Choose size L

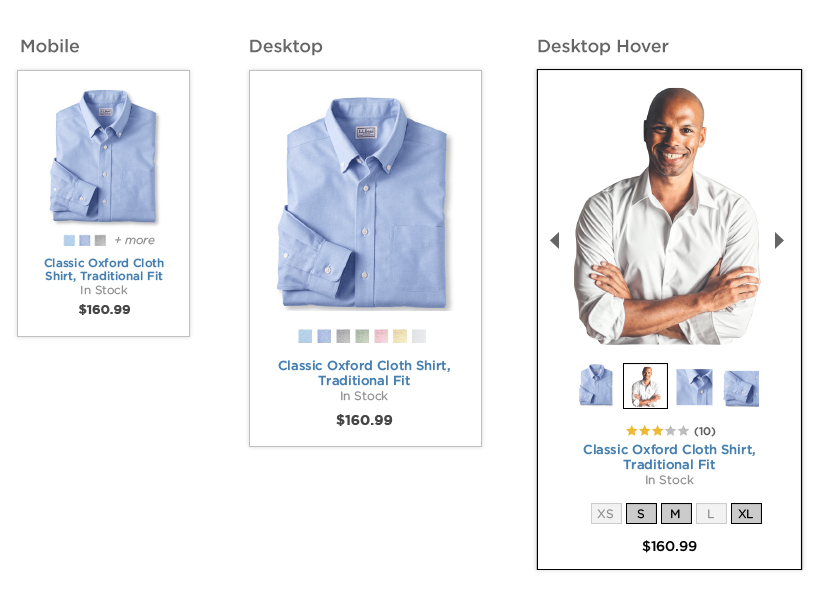click(x=711, y=514)
